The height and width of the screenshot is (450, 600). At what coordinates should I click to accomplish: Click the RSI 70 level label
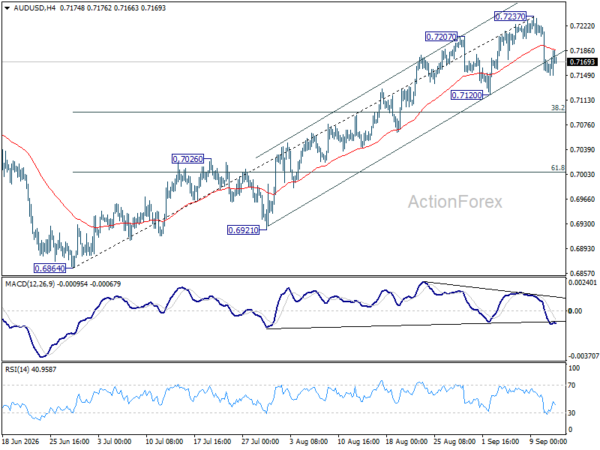572,385
